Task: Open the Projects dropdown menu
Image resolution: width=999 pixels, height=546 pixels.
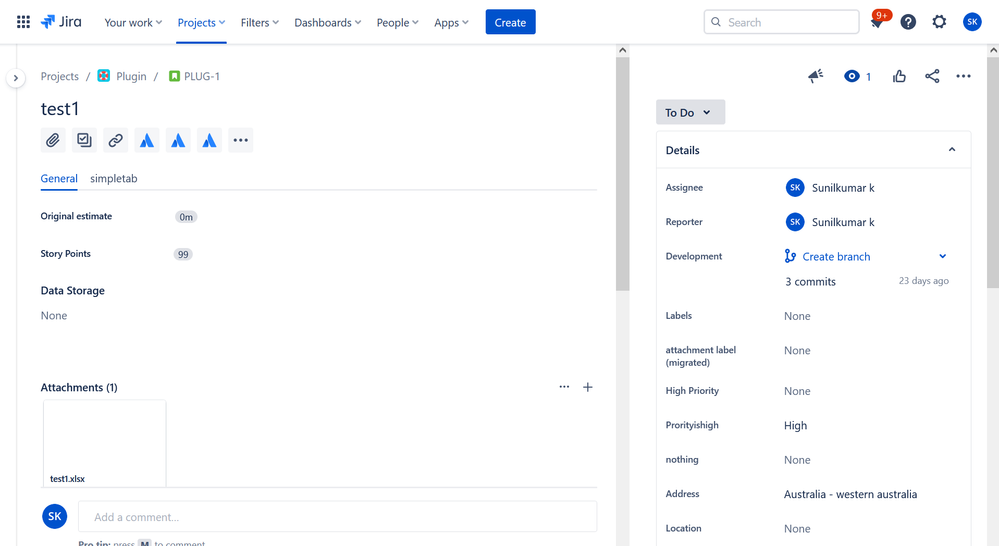Action: (201, 22)
